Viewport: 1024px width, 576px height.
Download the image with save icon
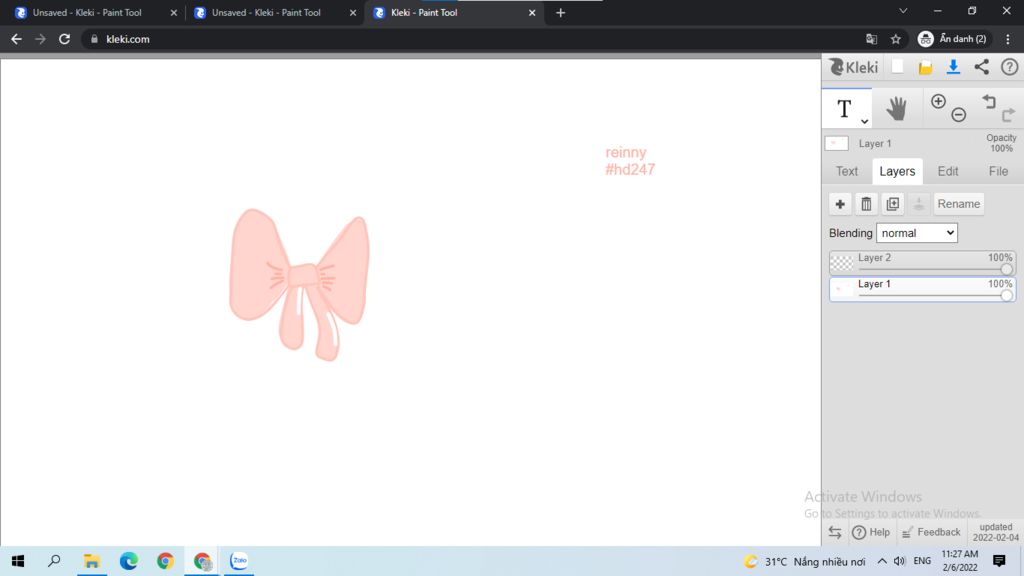(x=953, y=67)
